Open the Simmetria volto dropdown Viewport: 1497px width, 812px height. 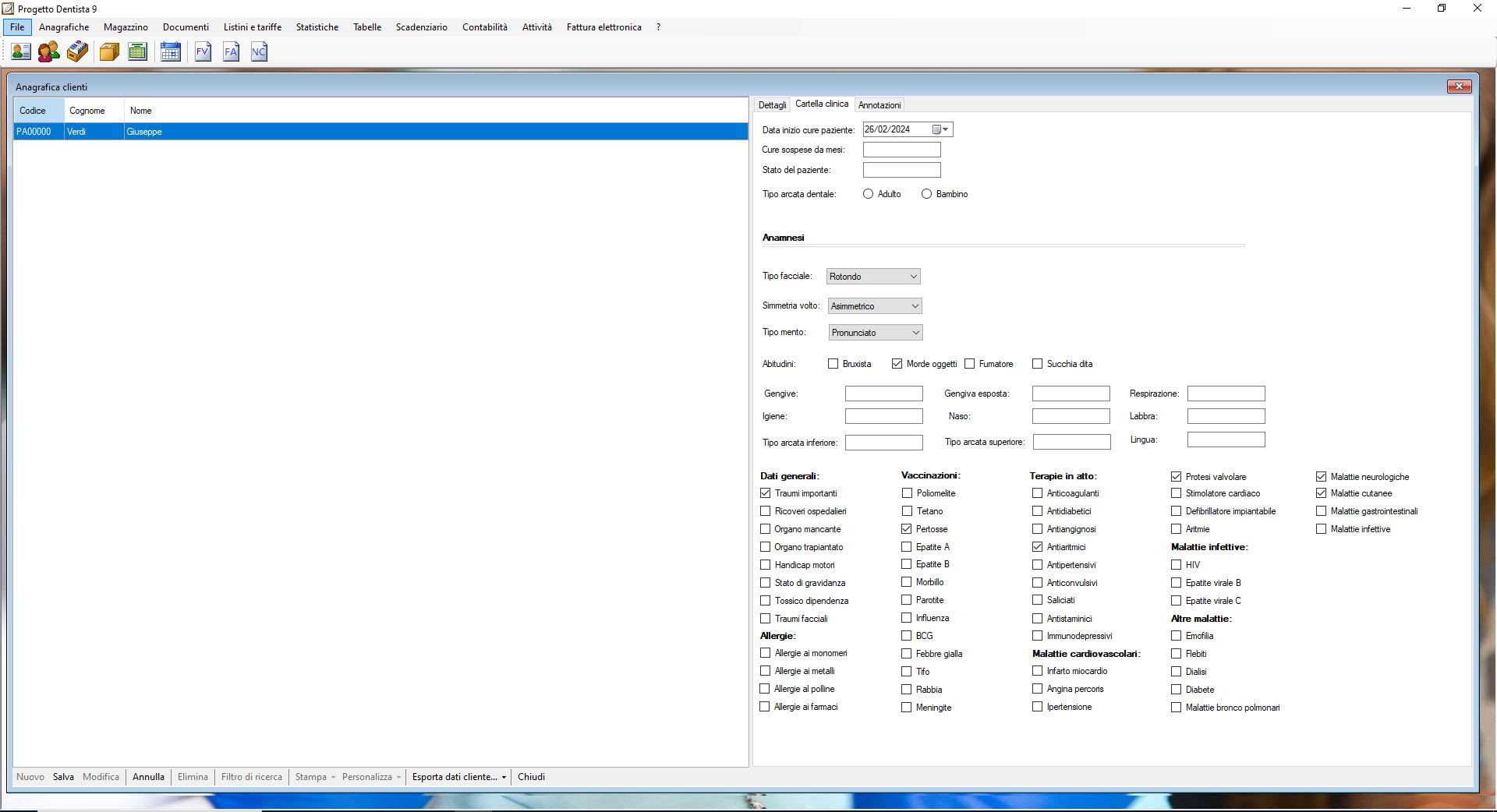pos(875,306)
